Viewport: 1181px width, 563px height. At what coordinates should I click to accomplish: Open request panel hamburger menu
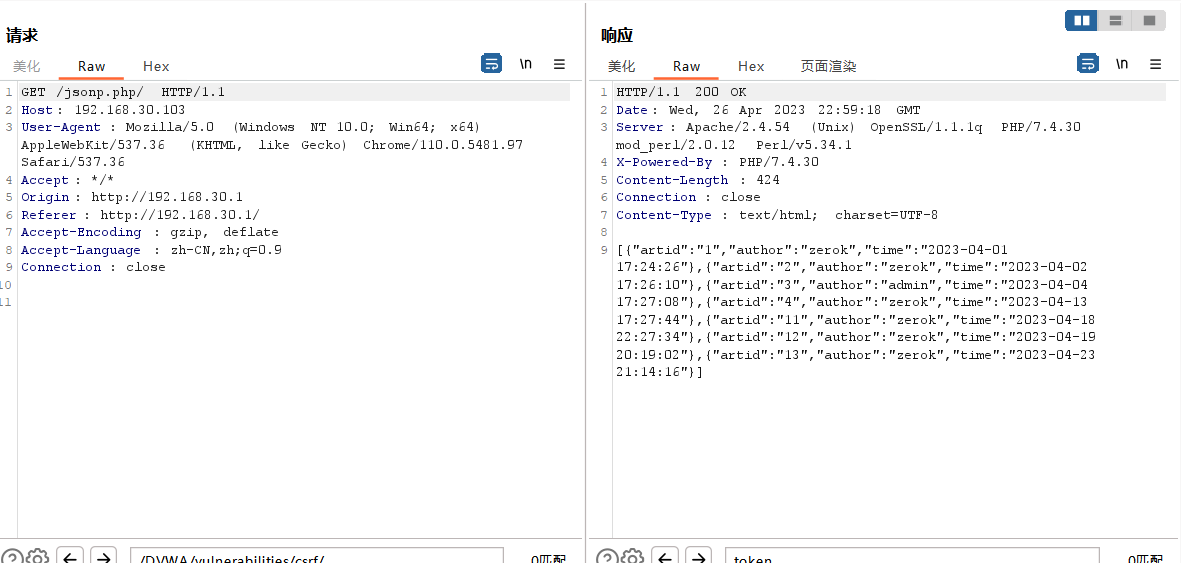tap(559, 64)
